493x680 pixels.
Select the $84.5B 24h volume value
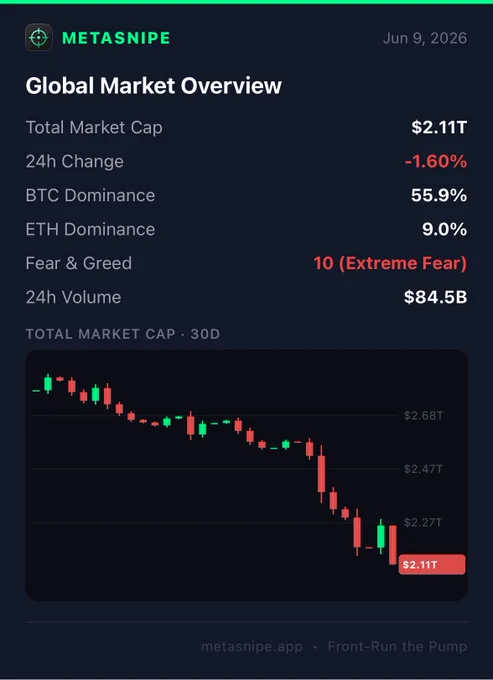435,297
